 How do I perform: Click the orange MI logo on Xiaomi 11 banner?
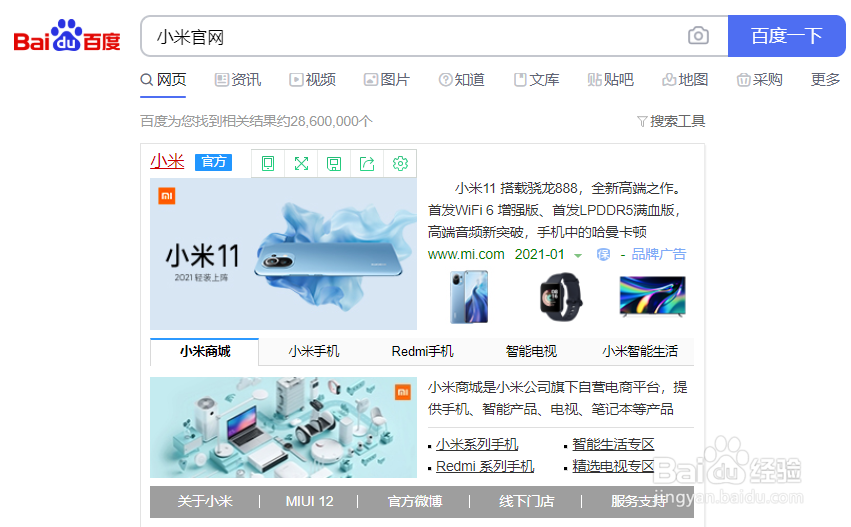(167, 196)
